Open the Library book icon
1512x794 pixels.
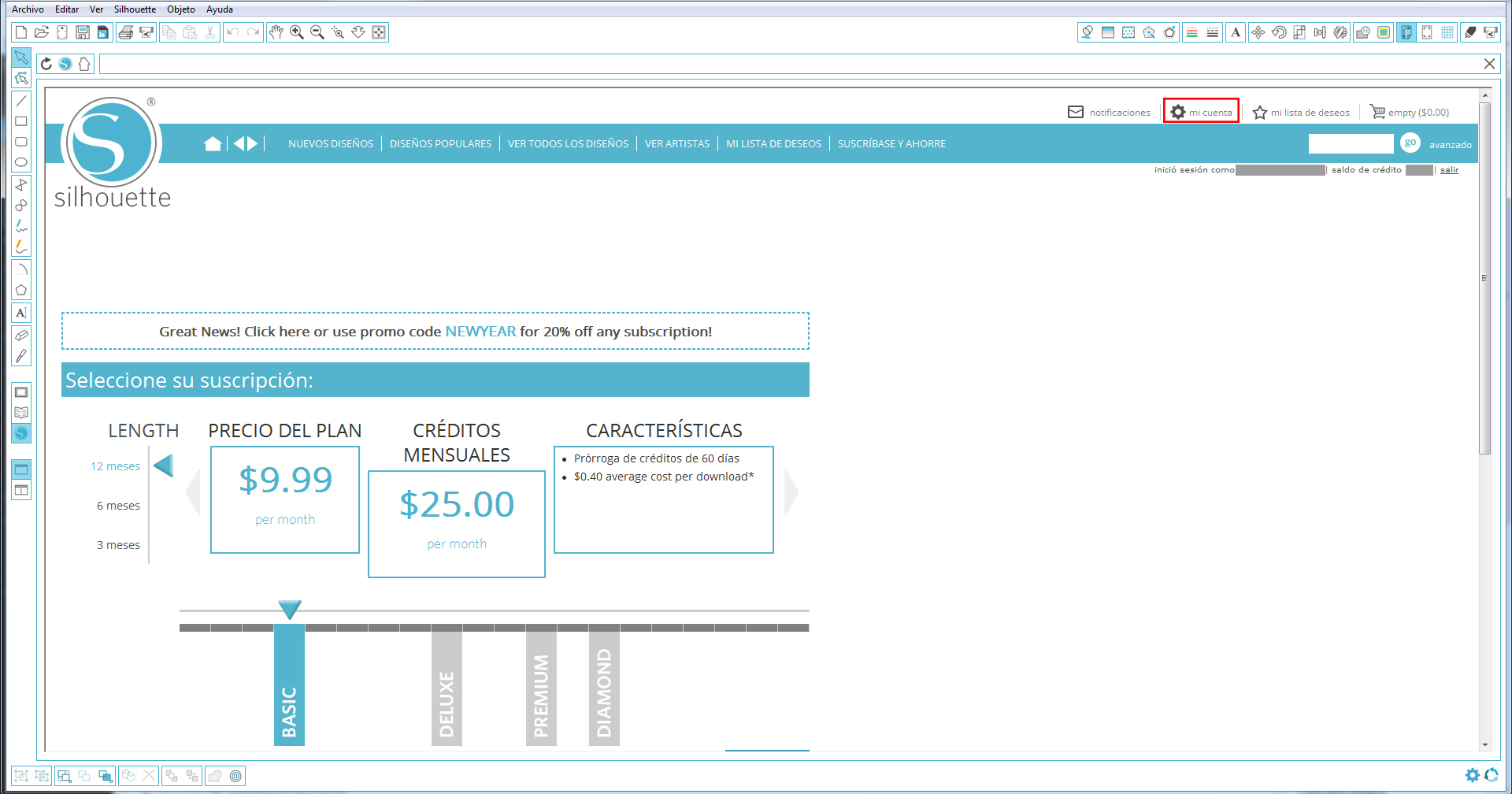tap(21, 412)
